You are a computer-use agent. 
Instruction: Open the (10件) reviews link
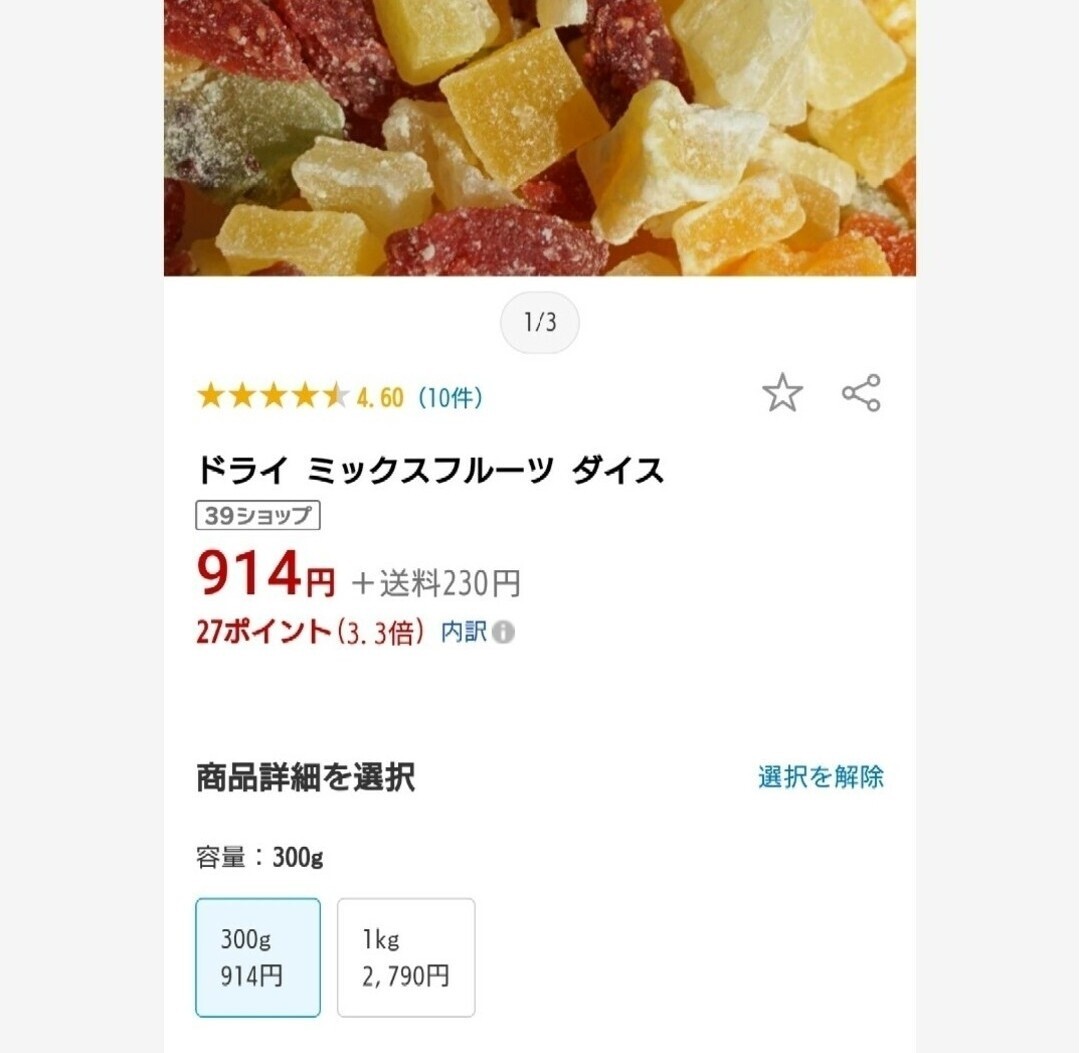pos(450,398)
